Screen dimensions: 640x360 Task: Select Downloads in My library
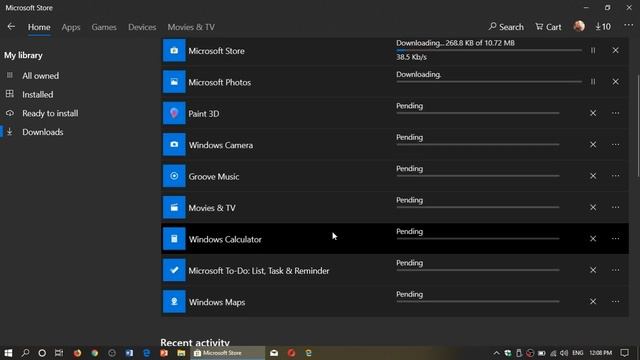43,132
